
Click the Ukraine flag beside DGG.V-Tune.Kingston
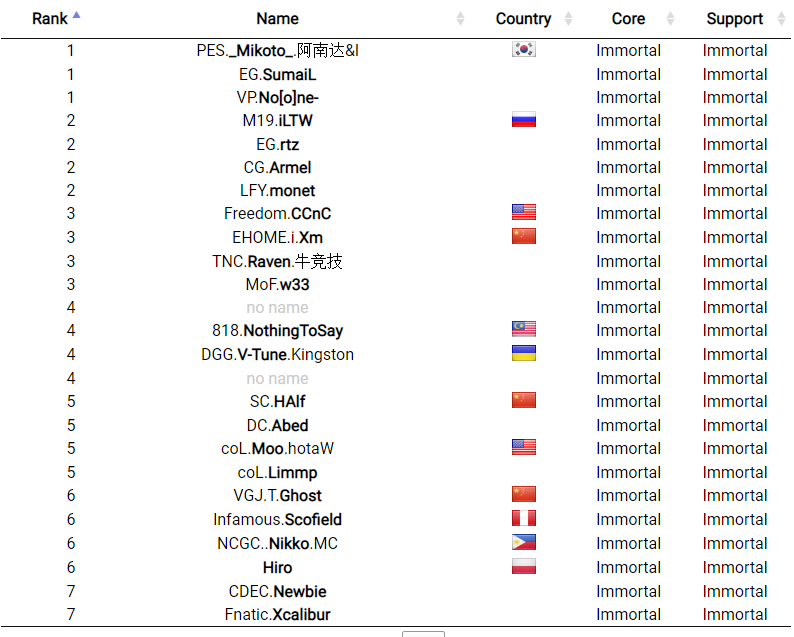pos(523,354)
